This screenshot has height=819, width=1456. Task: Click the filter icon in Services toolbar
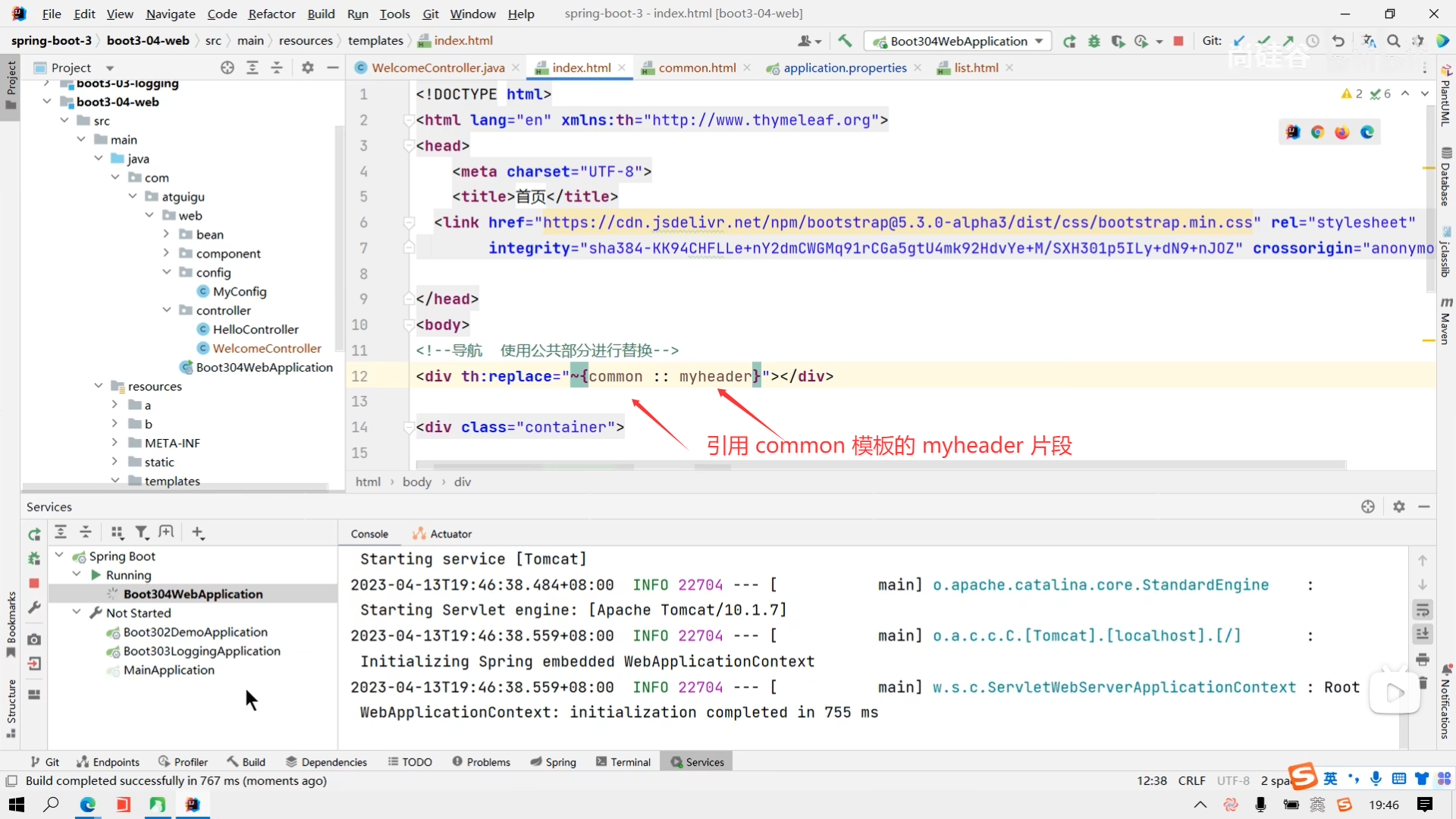point(142,532)
